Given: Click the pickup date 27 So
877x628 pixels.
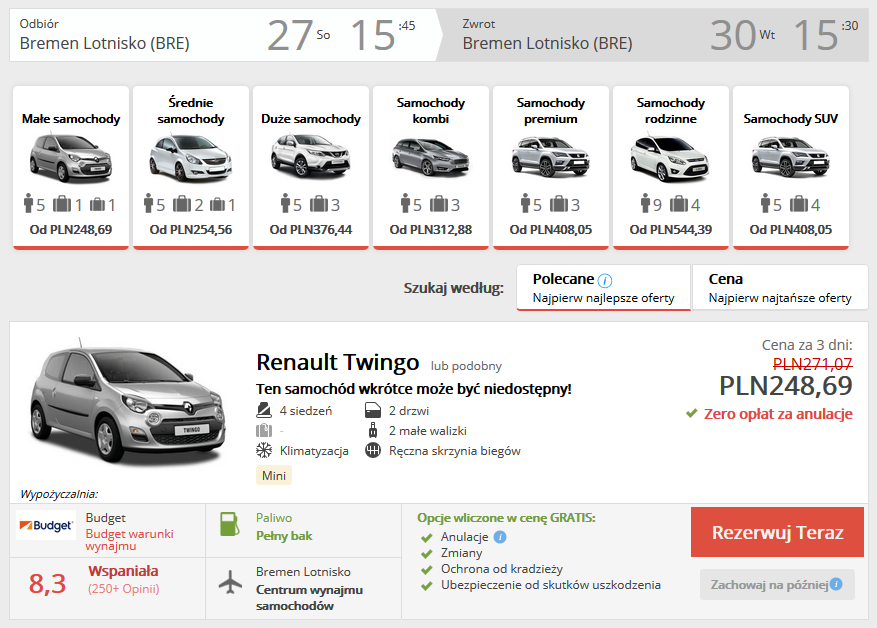Looking at the screenshot, I should [x=299, y=35].
